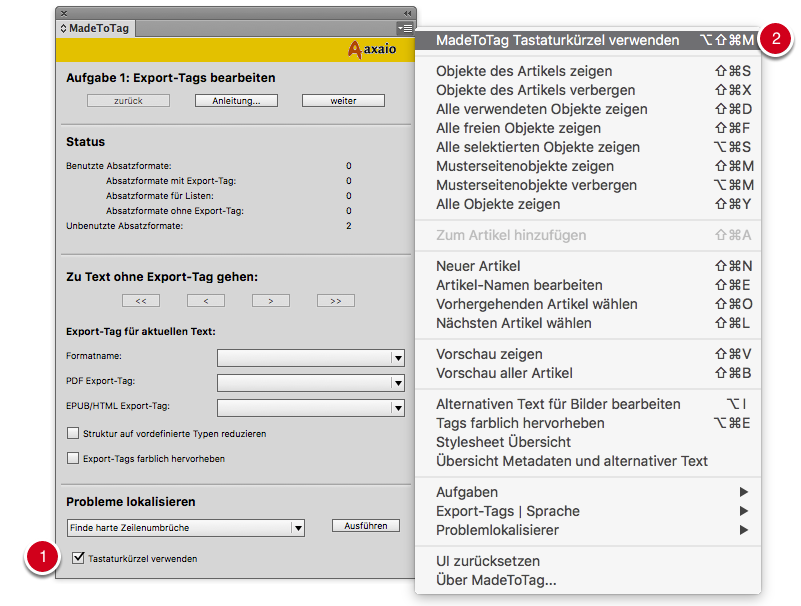
Task: Choose Musterseitenobjekte zeigen
Action: pos(587,166)
